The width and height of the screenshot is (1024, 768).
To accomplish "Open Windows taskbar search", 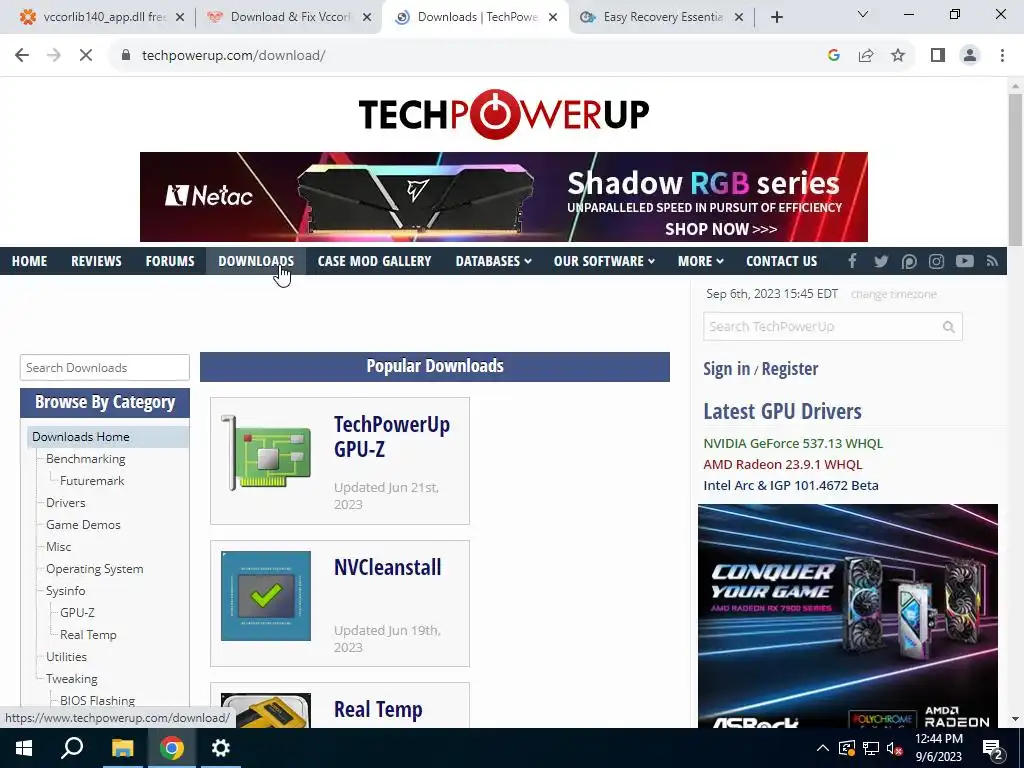I will coord(72,748).
